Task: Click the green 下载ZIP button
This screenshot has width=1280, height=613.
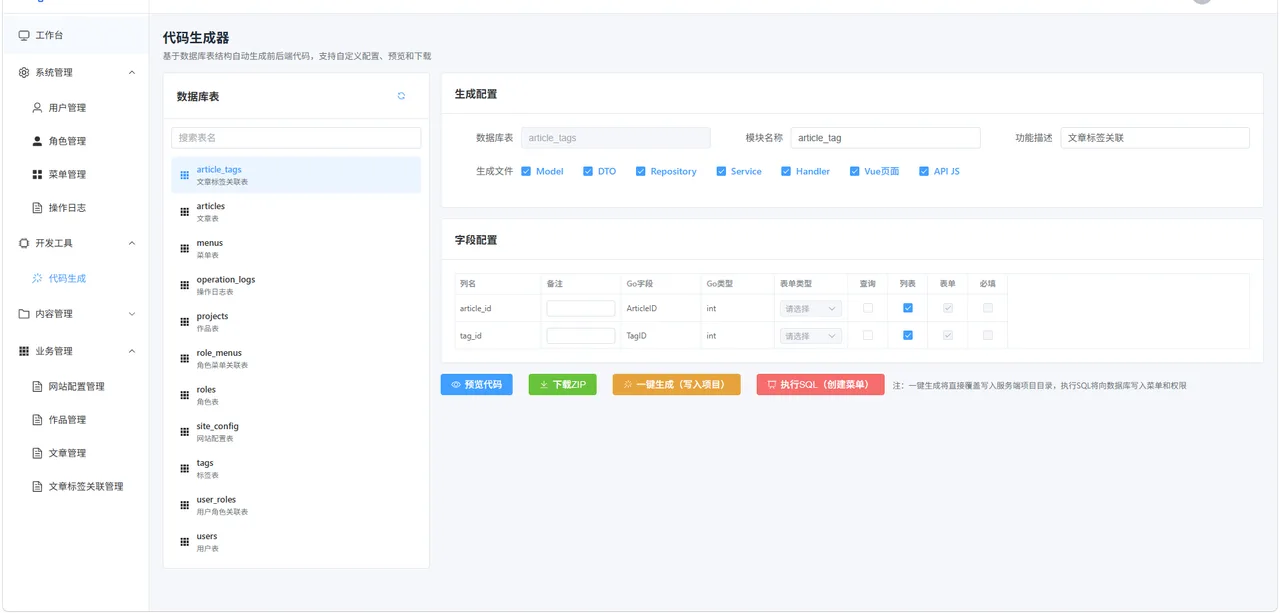Action: [x=563, y=384]
